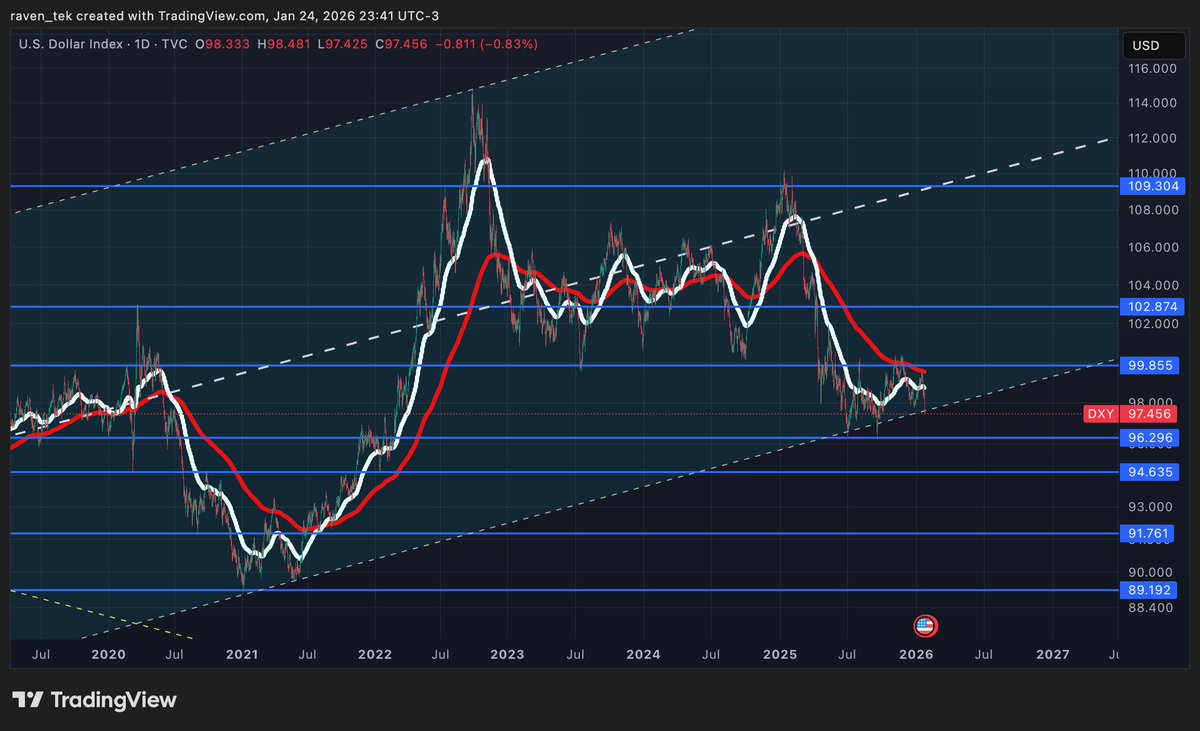Screen dimensions: 1200x731
Task: Click the 2025 label on the time axis
Action: (x=780, y=655)
